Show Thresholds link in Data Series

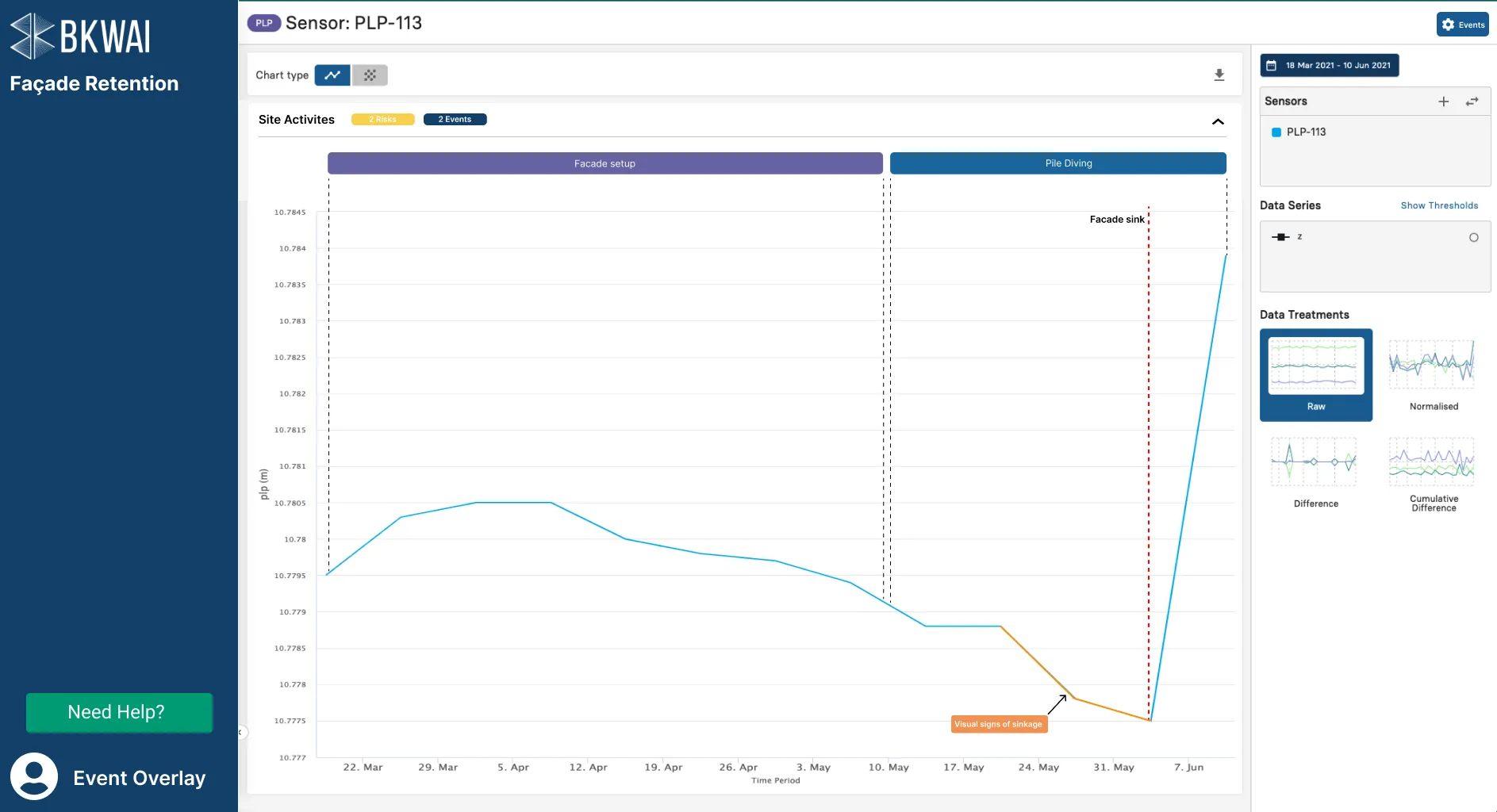click(1439, 205)
